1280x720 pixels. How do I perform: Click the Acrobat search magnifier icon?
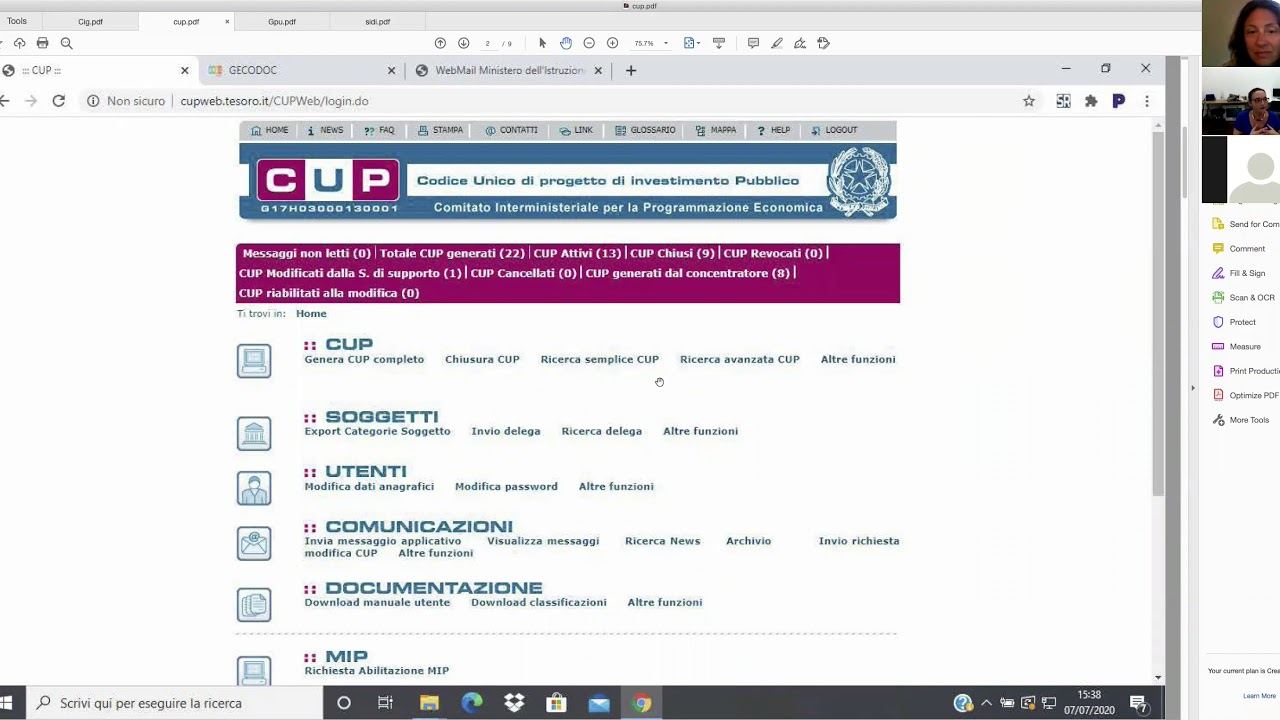(67, 43)
